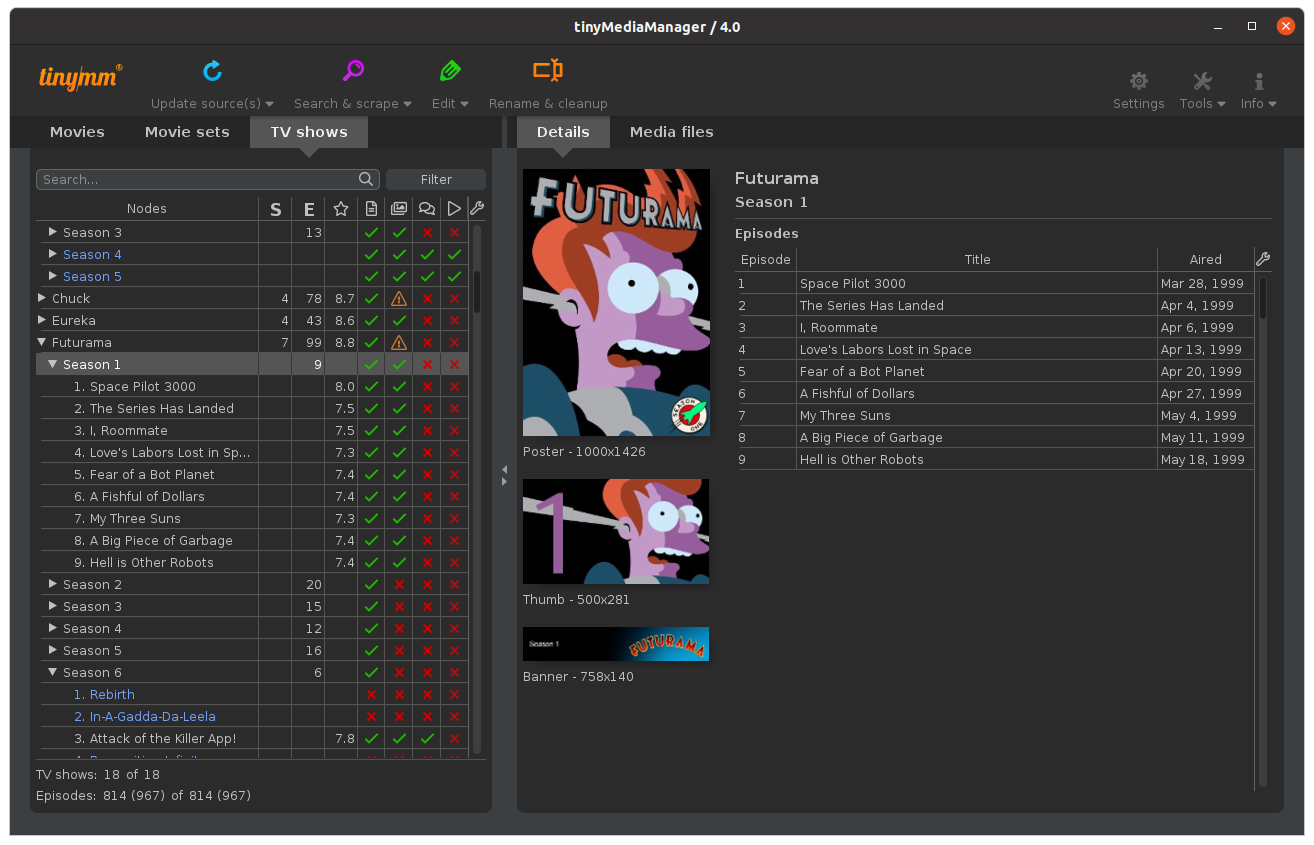Click the wrench icon above episodes table

click(1263, 259)
